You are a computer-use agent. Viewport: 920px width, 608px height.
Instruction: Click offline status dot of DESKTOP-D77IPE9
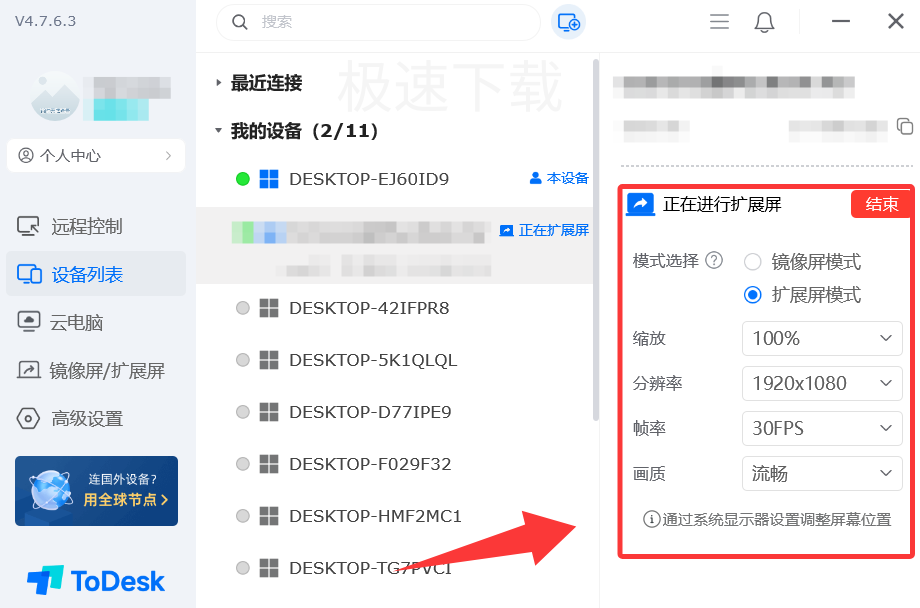[242, 412]
